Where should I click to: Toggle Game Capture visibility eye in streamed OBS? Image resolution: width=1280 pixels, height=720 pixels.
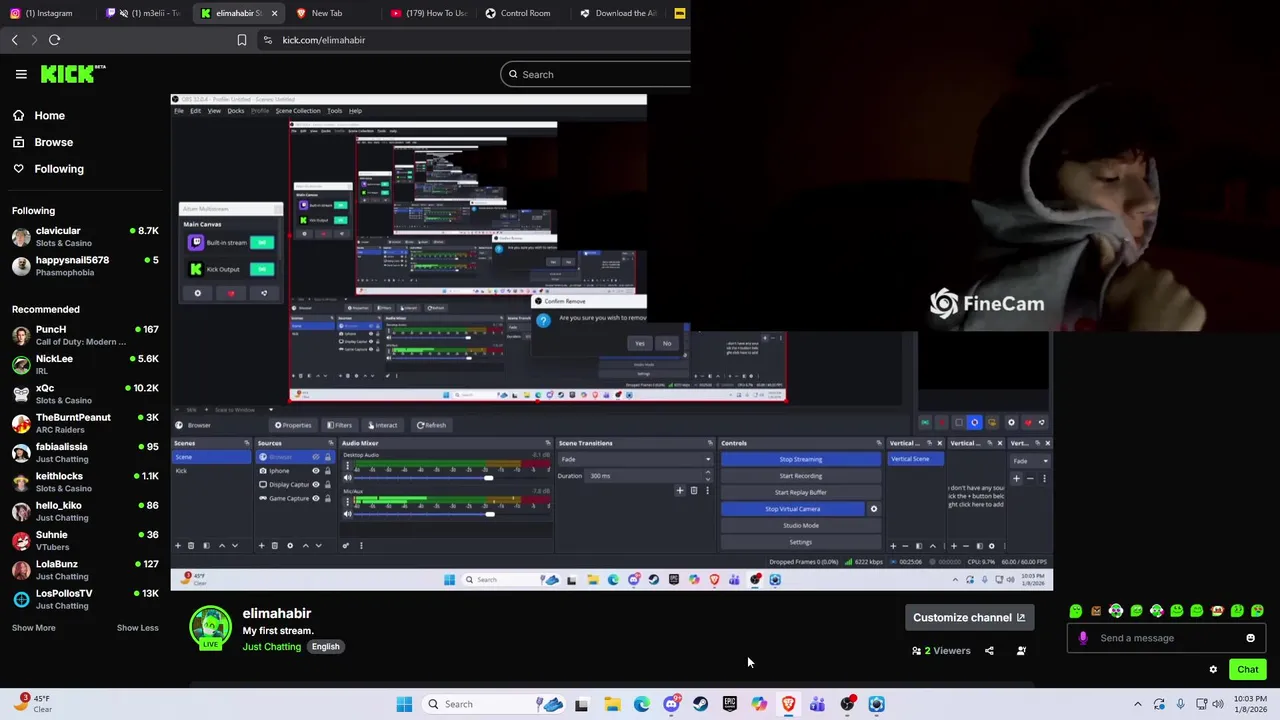coord(316,498)
